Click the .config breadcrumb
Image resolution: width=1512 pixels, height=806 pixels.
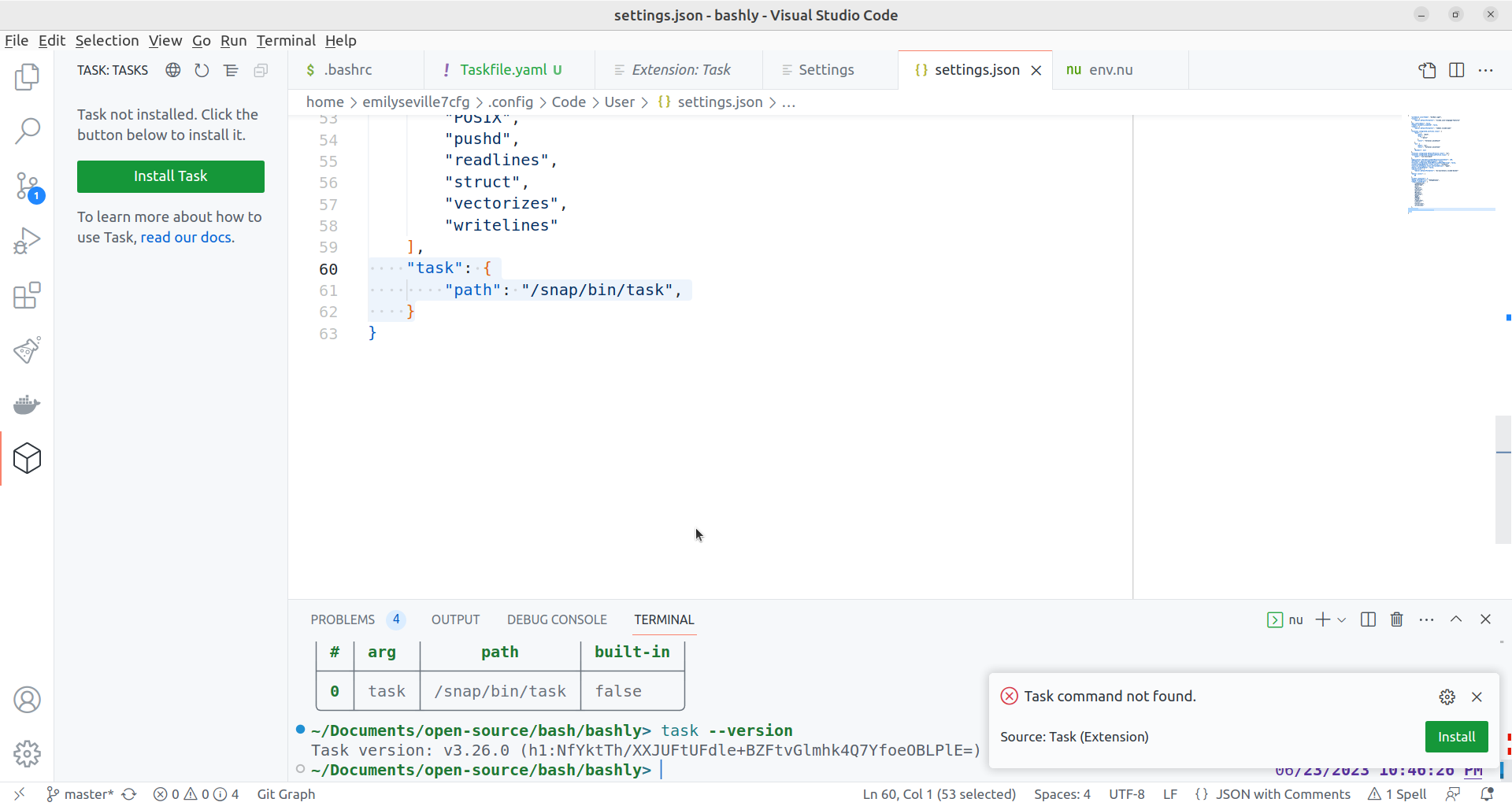click(510, 102)
